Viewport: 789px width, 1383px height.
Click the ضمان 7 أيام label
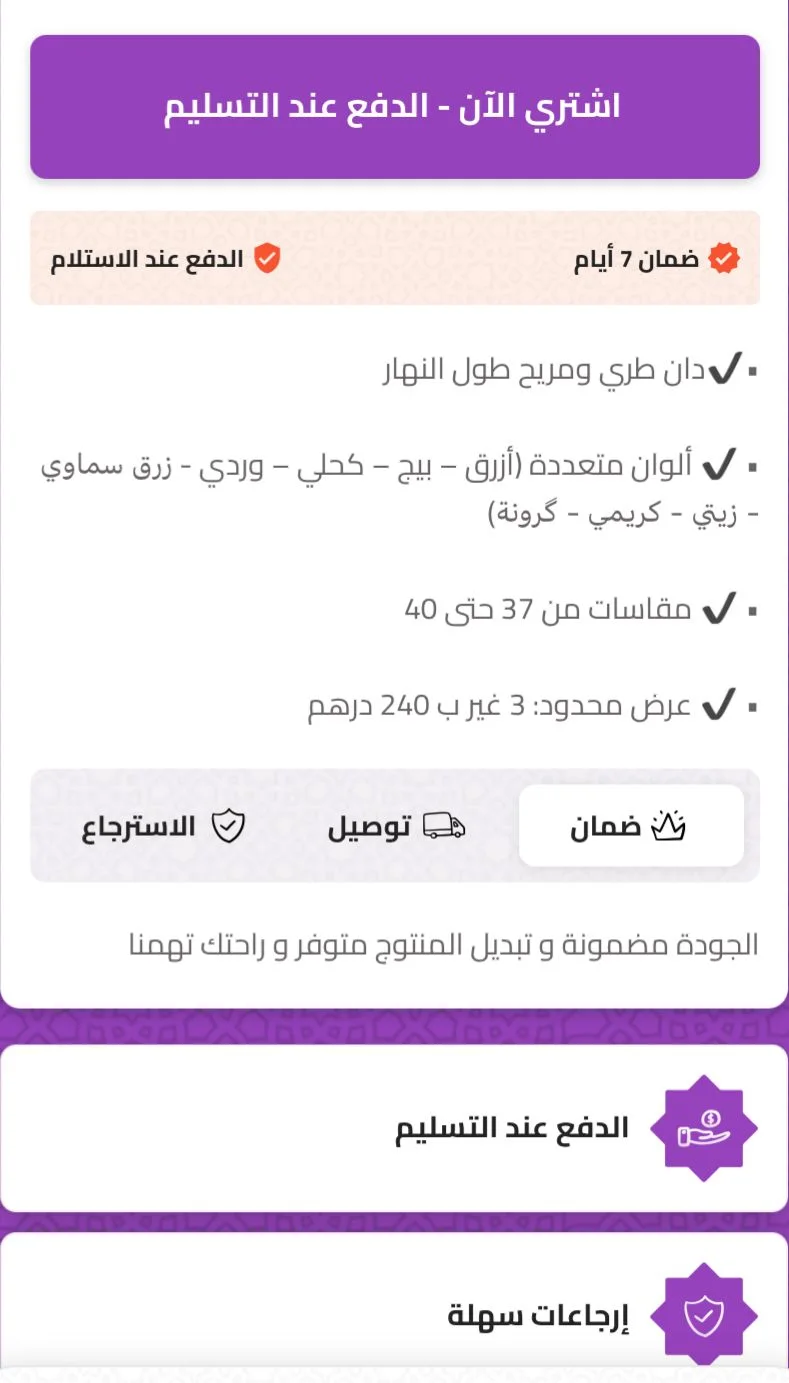(x=636, y=260)
